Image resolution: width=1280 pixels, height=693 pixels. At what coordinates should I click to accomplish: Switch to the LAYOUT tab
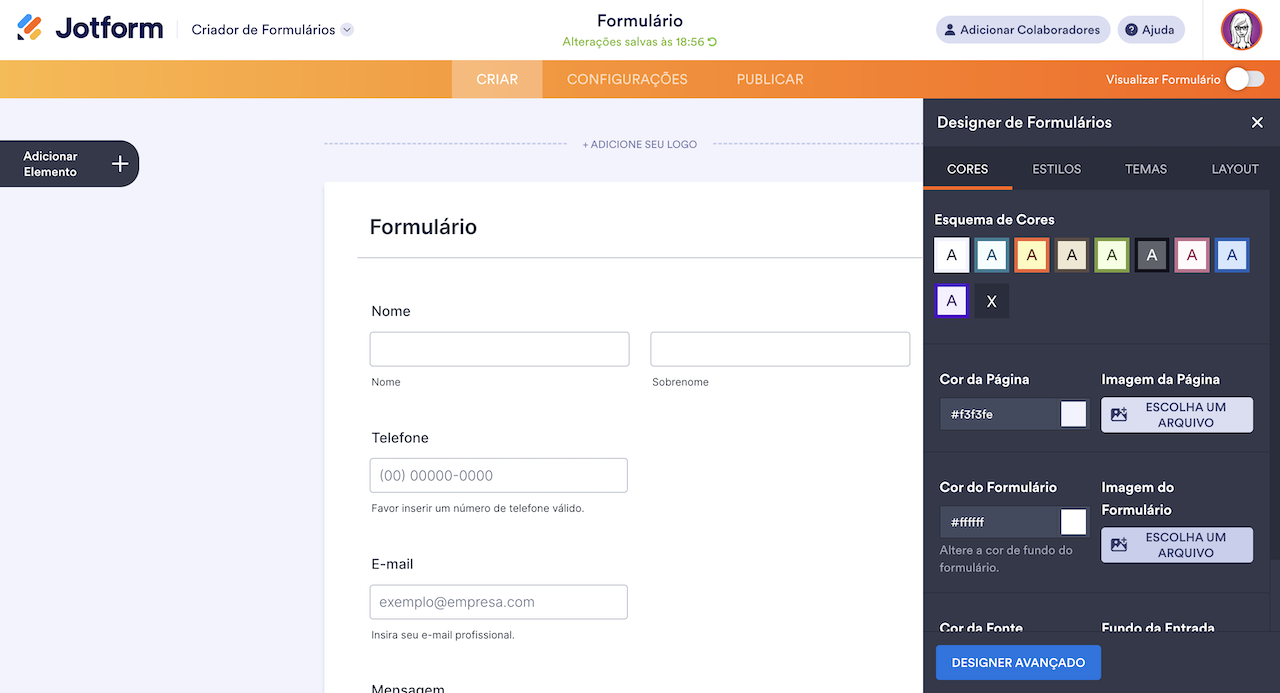(x=1234, y=169)
